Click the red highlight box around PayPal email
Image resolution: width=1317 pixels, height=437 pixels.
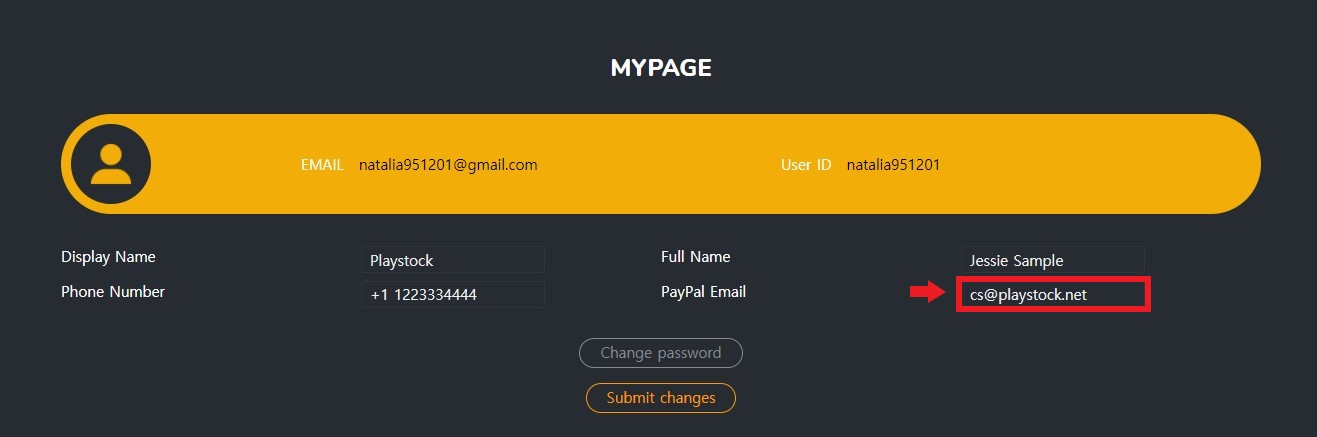click(x=1053, y=294)
